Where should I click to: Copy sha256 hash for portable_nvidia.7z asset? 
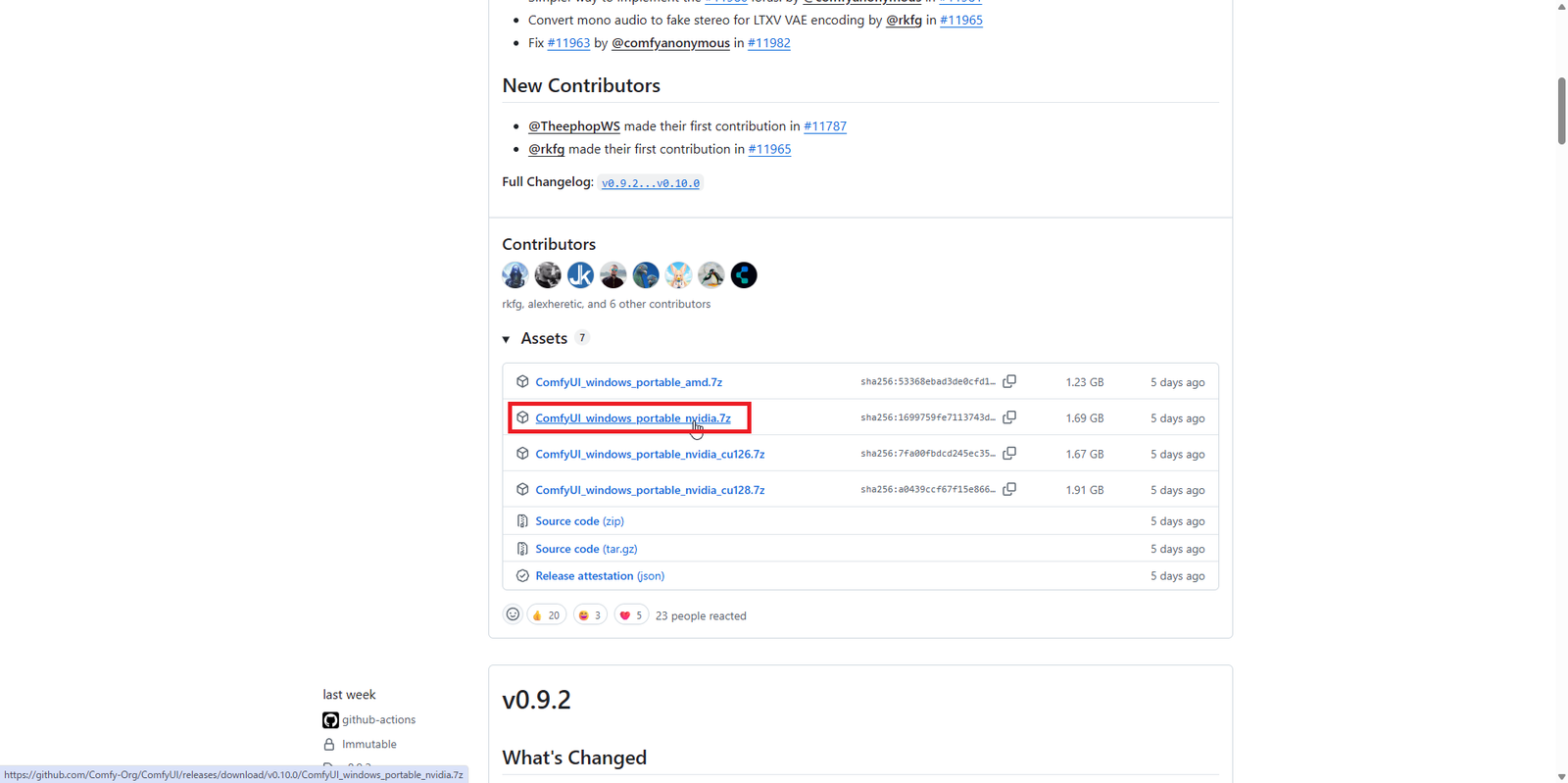[x=1009, y=417]
